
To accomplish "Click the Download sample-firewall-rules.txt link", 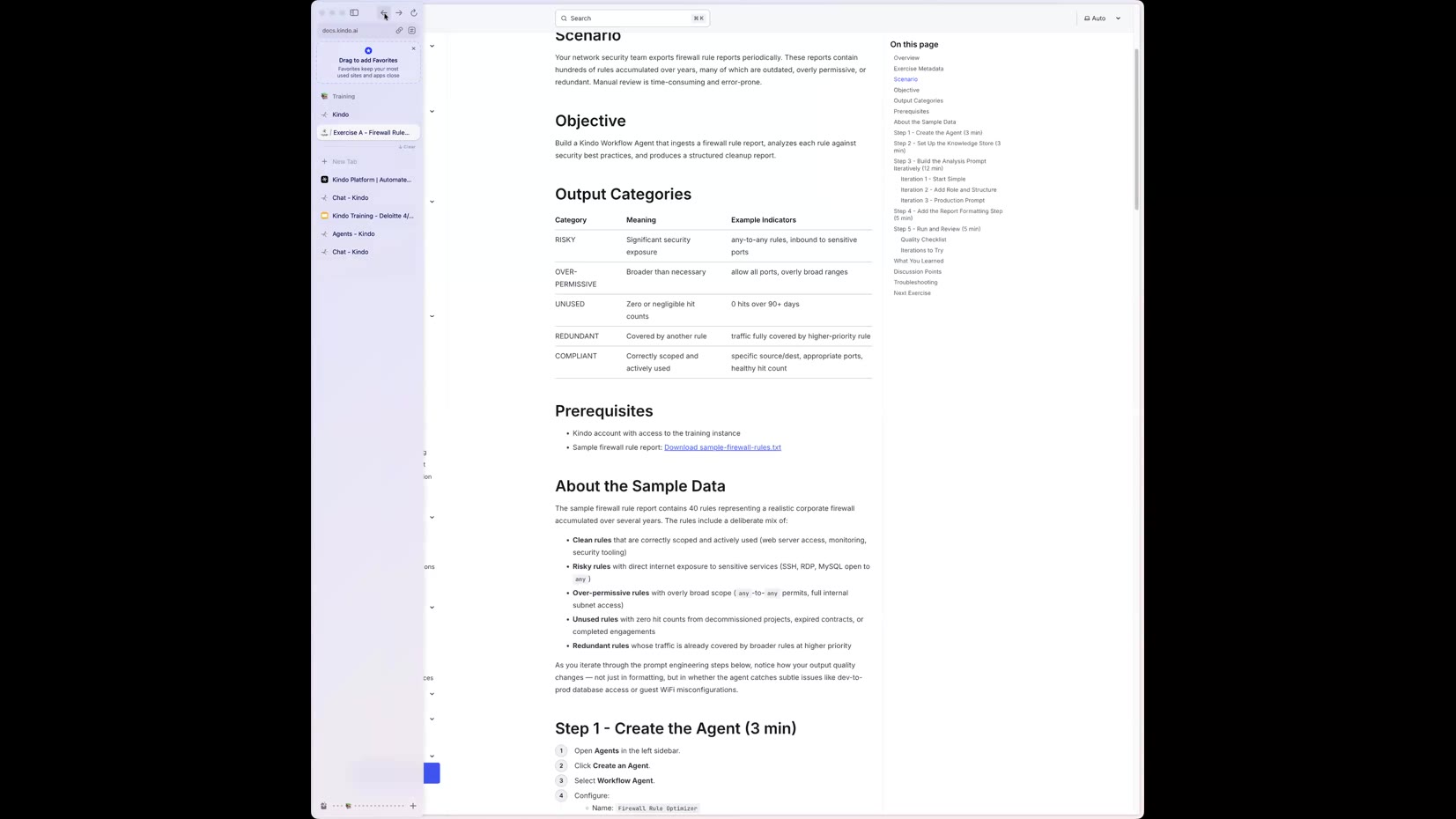I will [722, 447].
